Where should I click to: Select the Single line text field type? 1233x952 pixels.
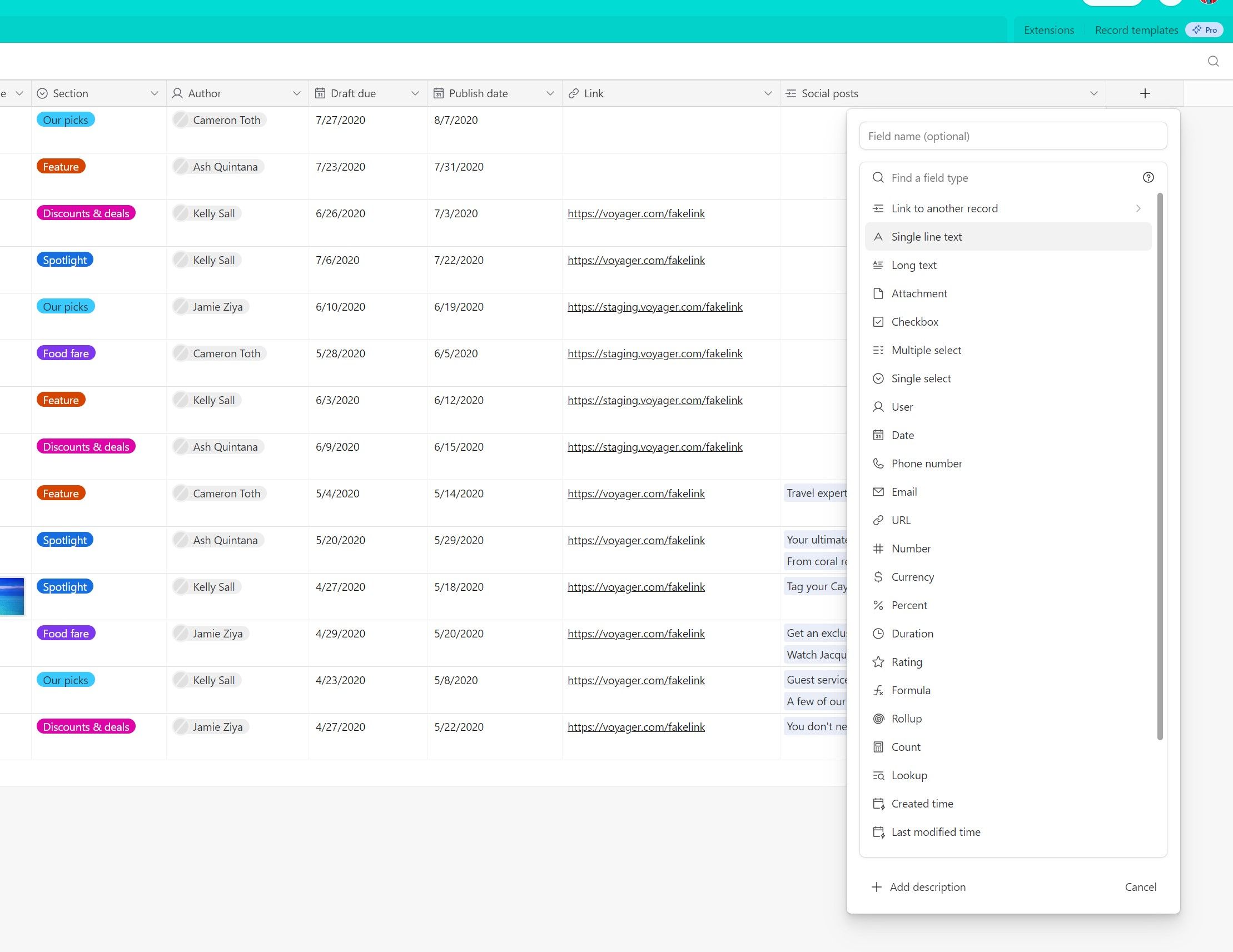click(x=927, y=236)
